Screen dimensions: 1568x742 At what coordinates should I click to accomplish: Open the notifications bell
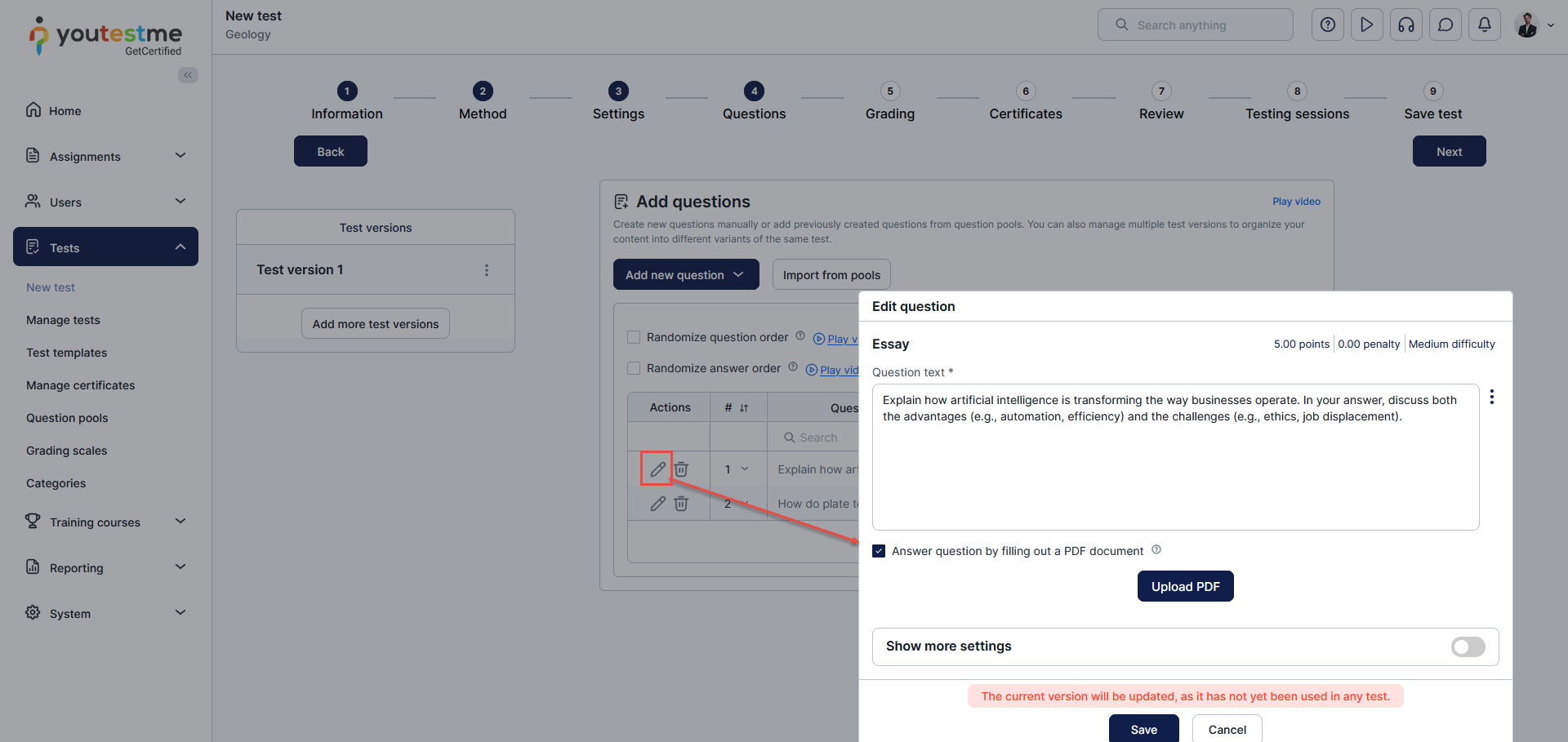(1485, 24)
